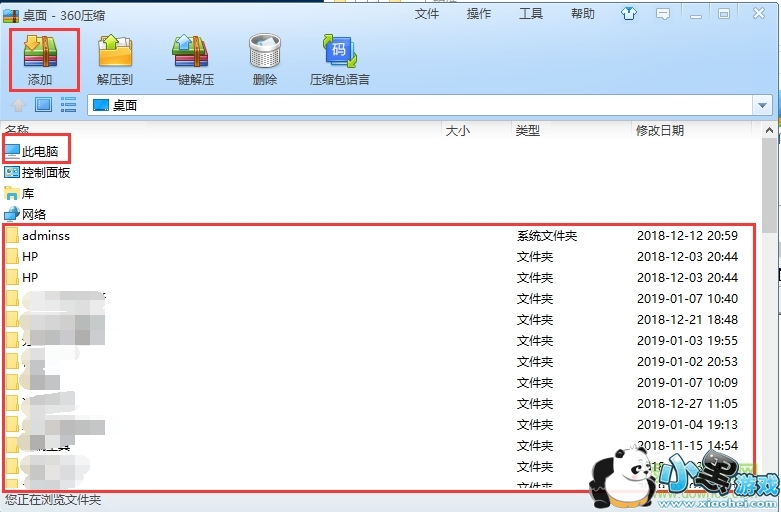781x512 pixels.
Task: Click the 删除 (Delete) trash icon
Action: (x=264, y=51)
